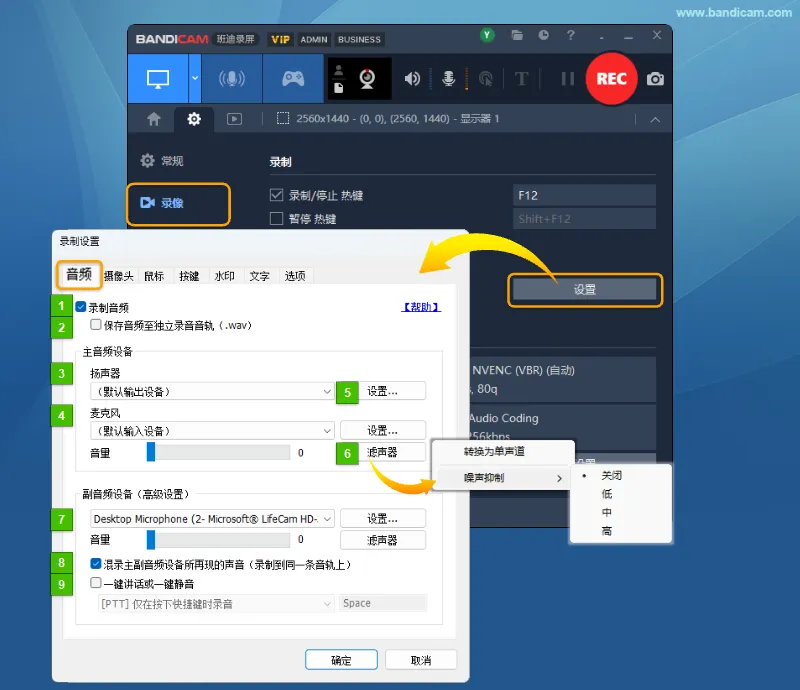Select 关闭 noise suppression option
Screen dimensions: 800x690
point(611,475)
